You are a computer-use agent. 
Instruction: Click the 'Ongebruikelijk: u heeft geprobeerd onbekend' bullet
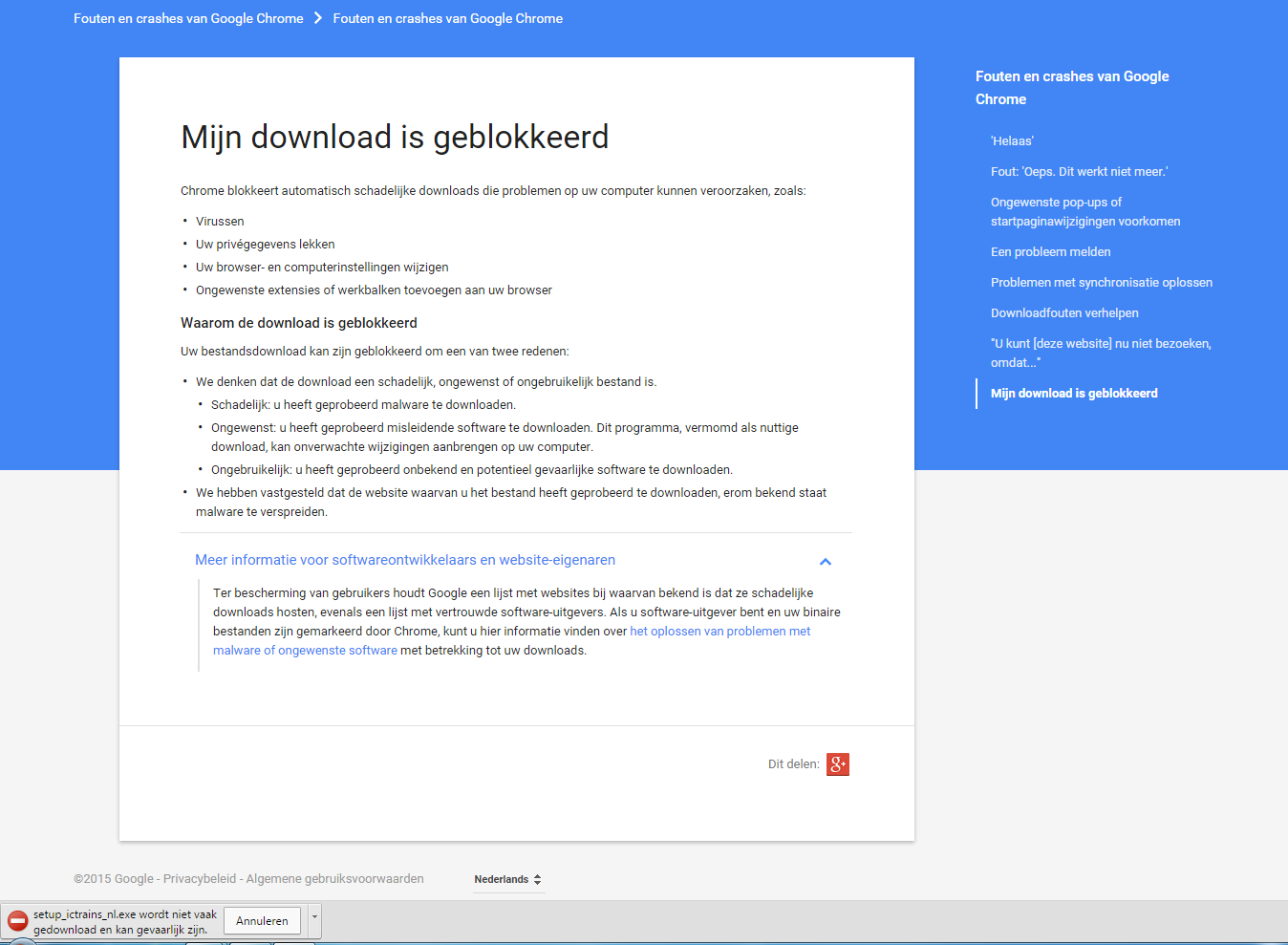pos(472,470)
